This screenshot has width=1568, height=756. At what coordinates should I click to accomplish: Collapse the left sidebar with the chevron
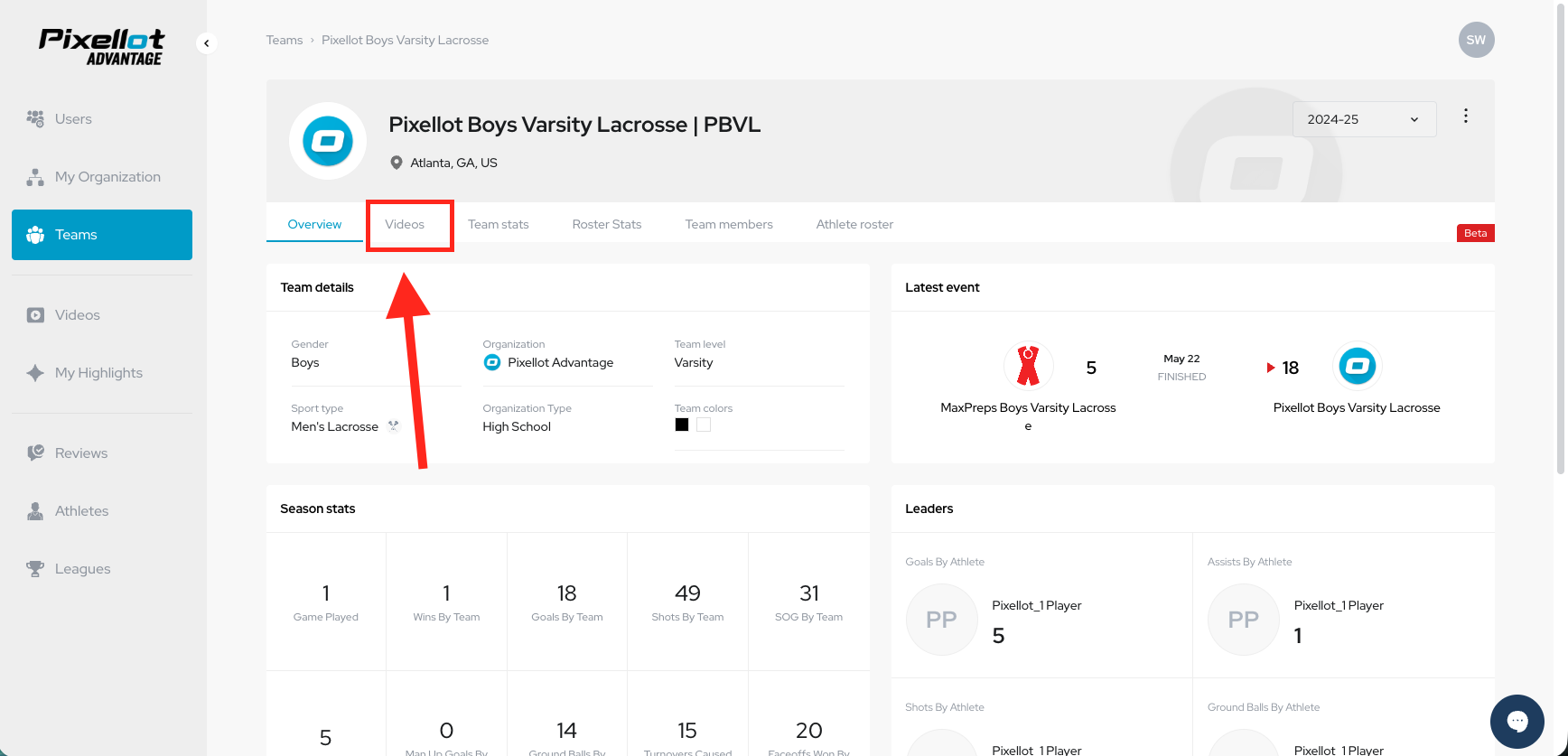207,43
